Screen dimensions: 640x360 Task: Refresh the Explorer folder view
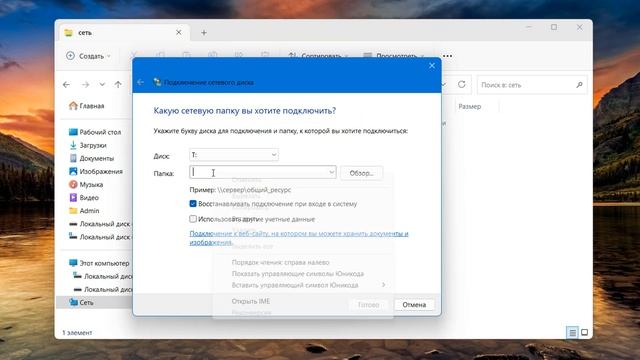pos(462,84)
